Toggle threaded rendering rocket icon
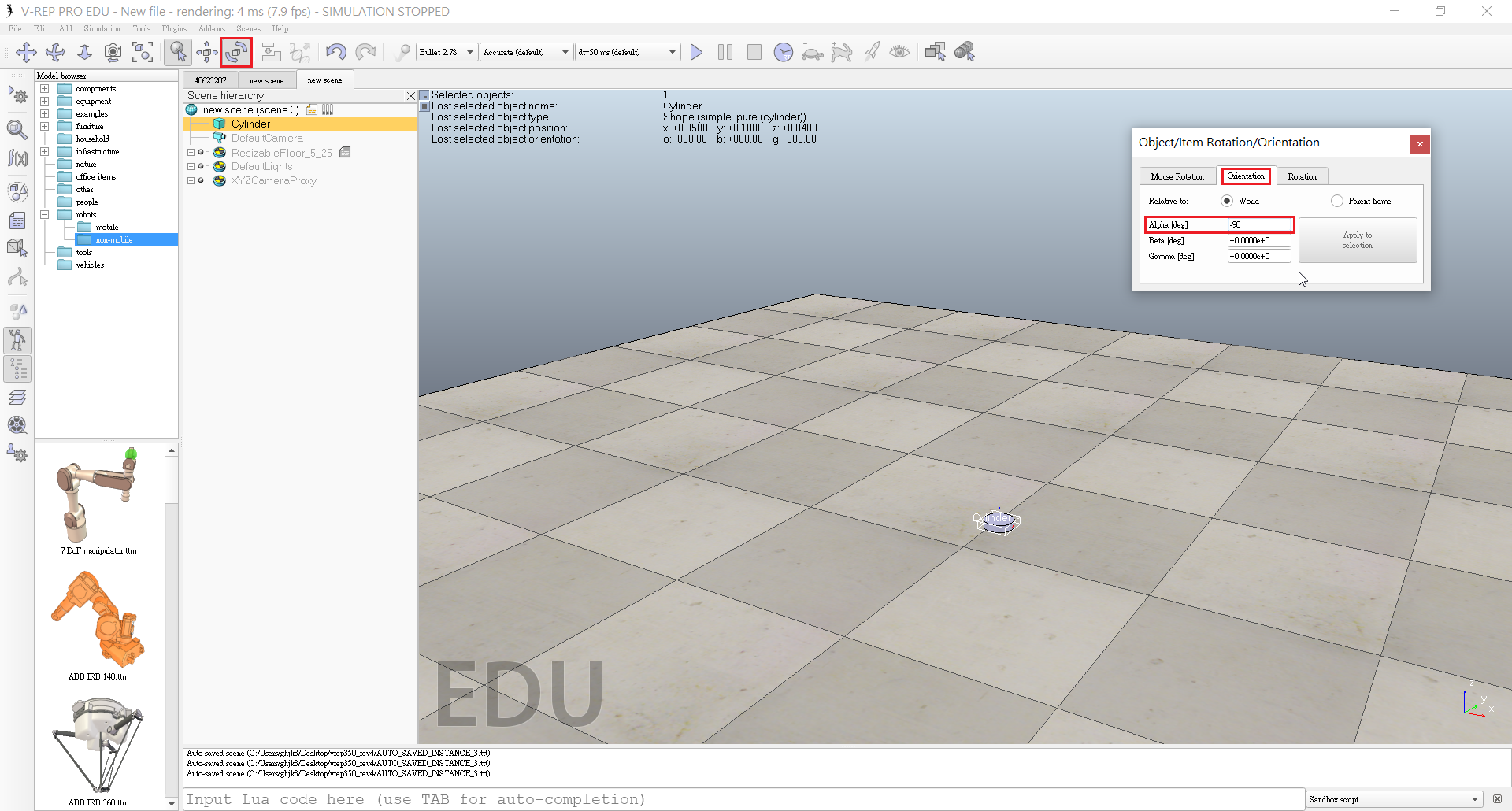 [x=871, y=52]
